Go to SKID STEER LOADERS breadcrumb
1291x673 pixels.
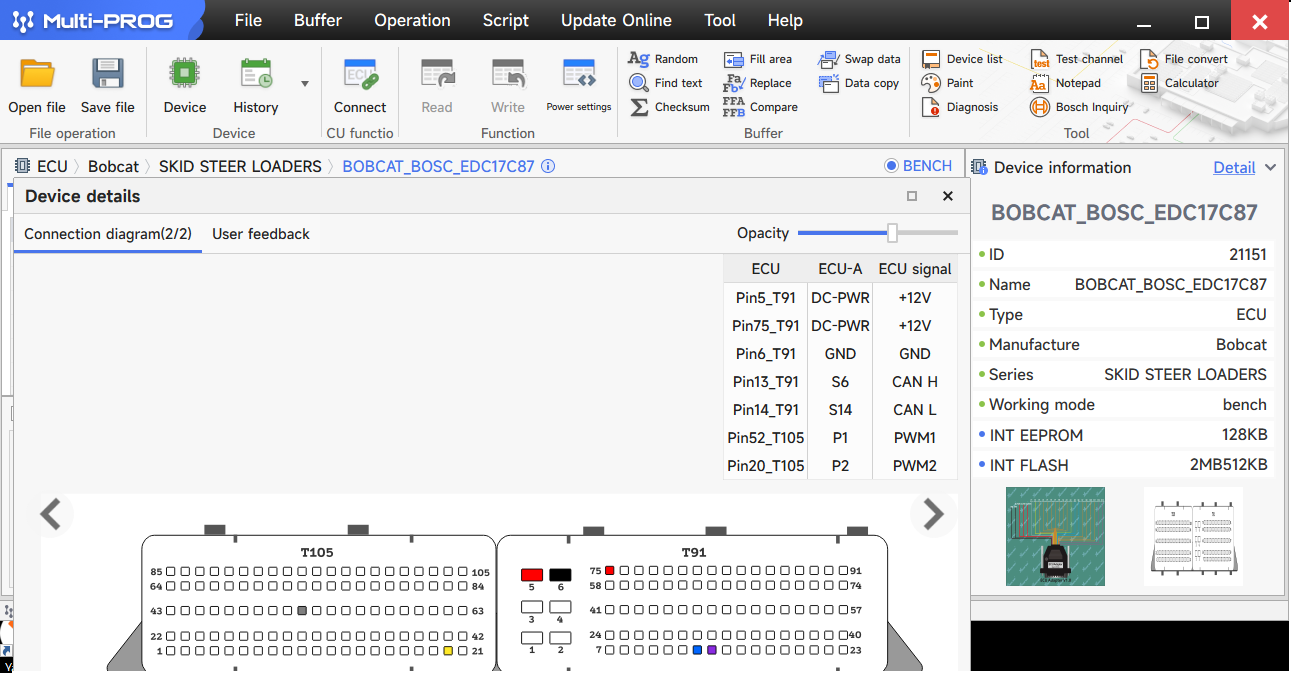click(x=240, y=167)
